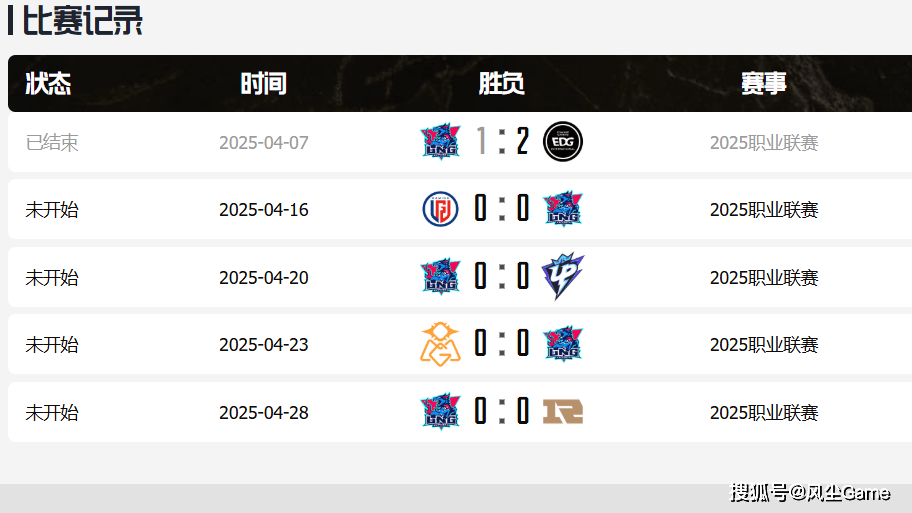Screen dimensions: 912x513
Task: Click the LNG logo in 04-07 match
Action: 440,141
